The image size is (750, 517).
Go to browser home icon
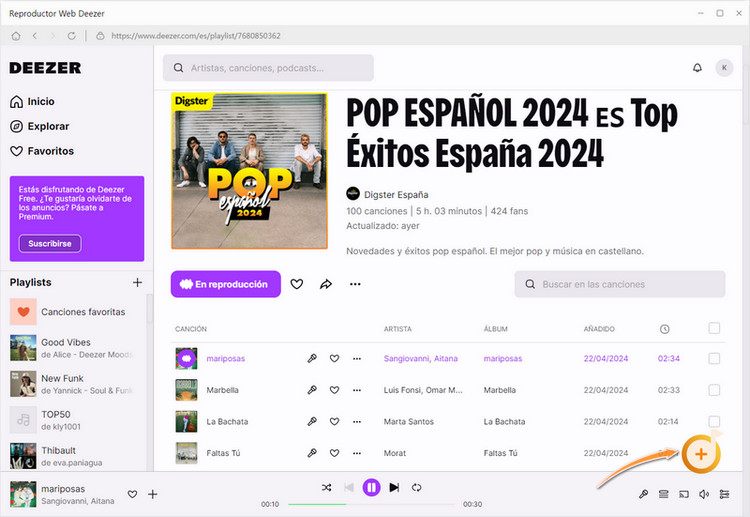[16, 36]
